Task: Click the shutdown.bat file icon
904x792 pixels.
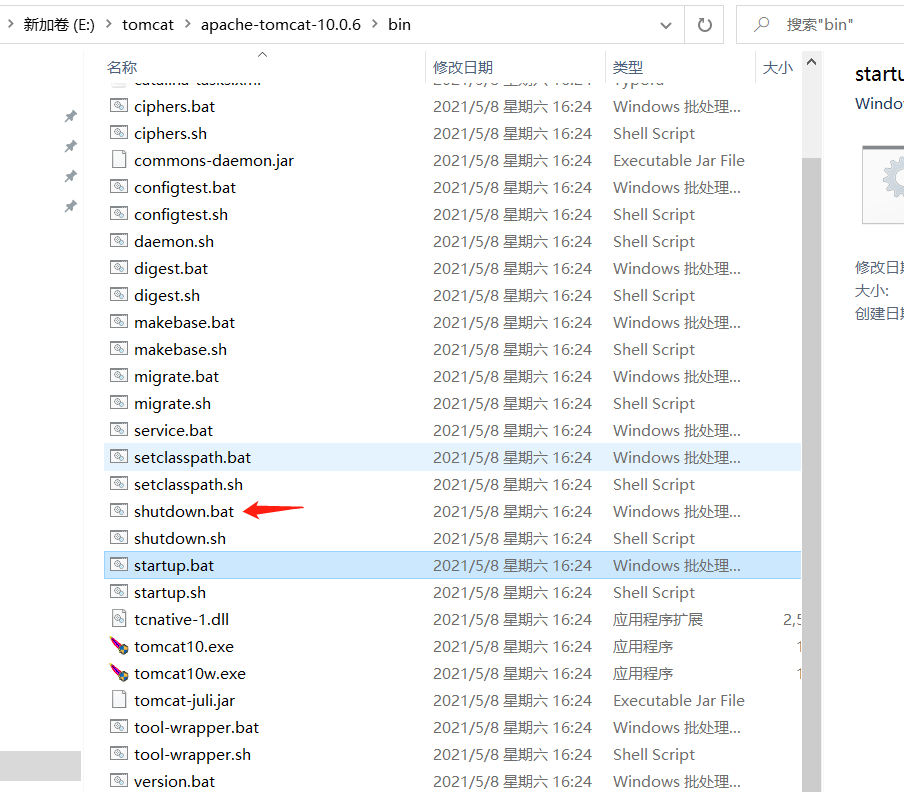Action: pos(119,511)
